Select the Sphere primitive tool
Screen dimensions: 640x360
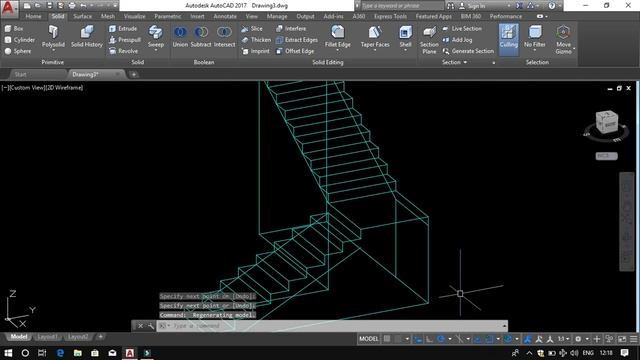coord(18,51)
